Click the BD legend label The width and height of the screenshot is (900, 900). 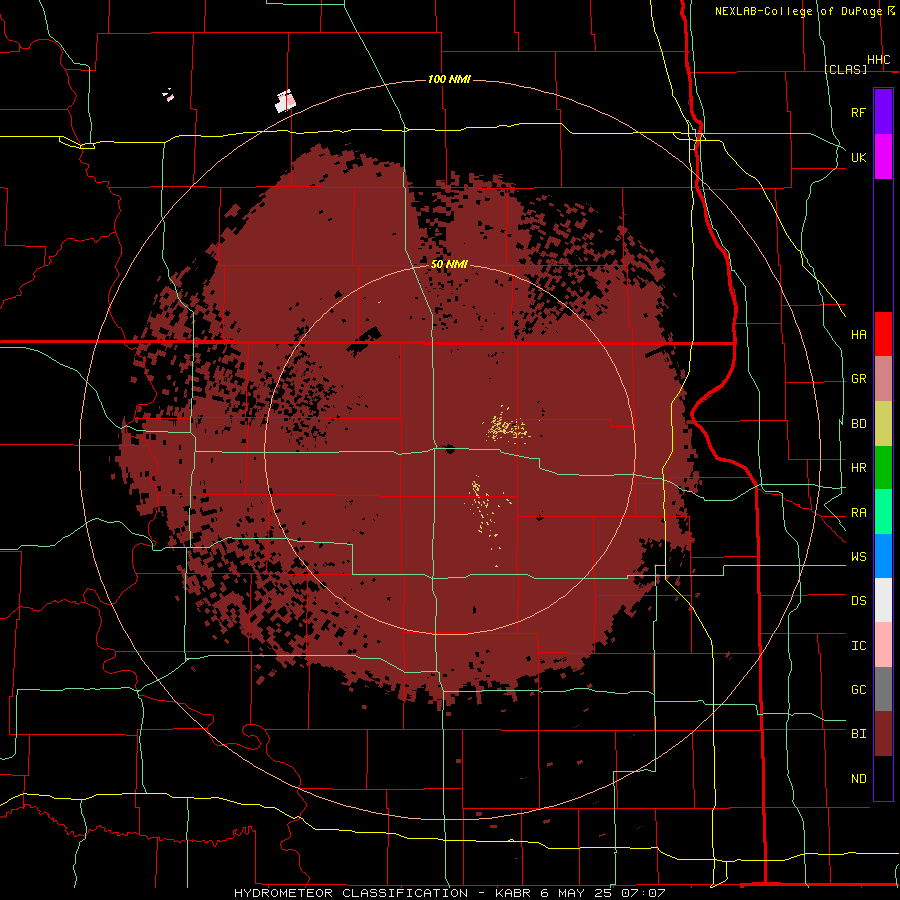click(858, 424)
